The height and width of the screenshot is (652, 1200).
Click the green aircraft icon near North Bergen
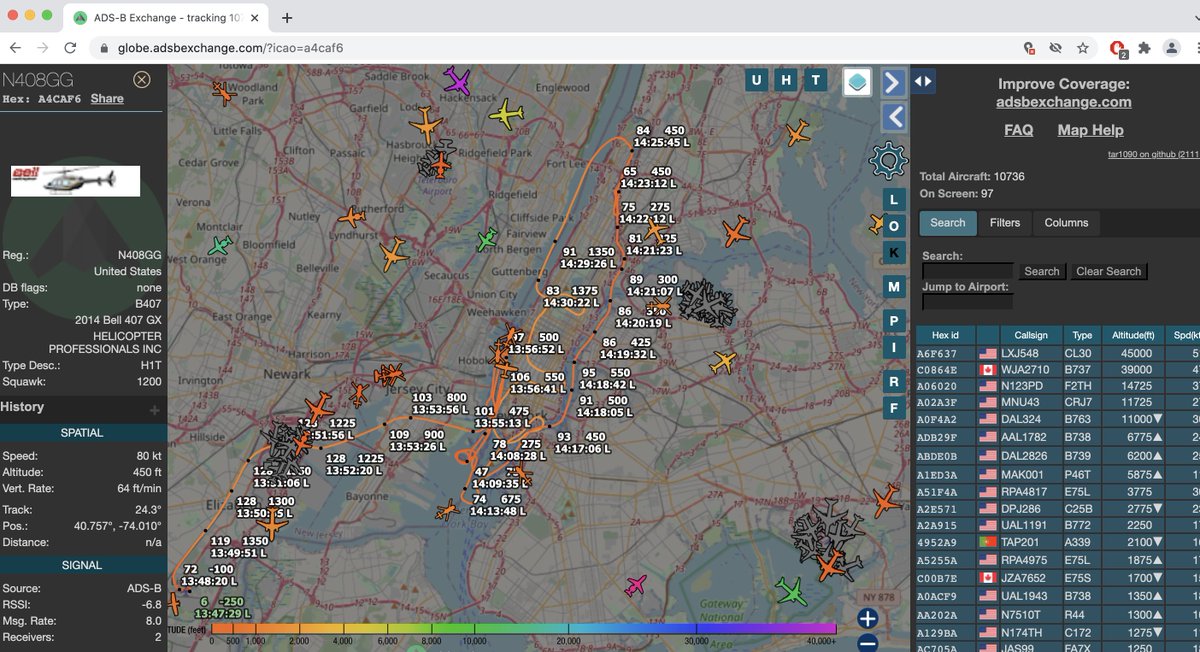click(487, 239)
